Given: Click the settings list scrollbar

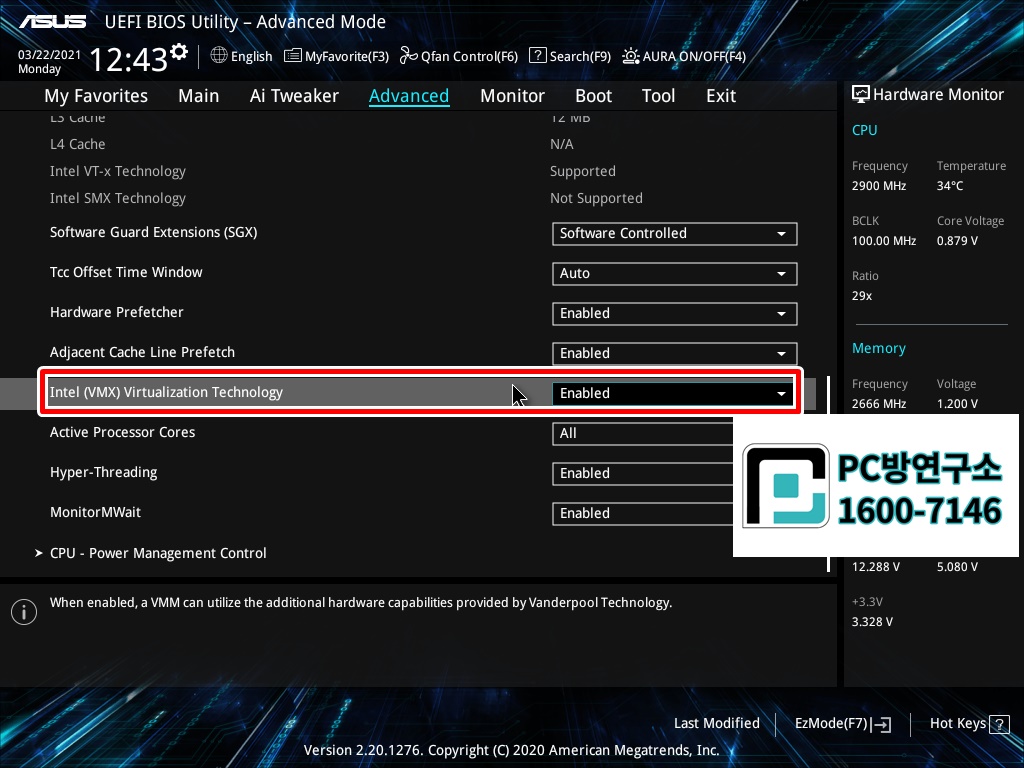Looking at the screenshot, I should pyautogui.click(x=829, y=474).
